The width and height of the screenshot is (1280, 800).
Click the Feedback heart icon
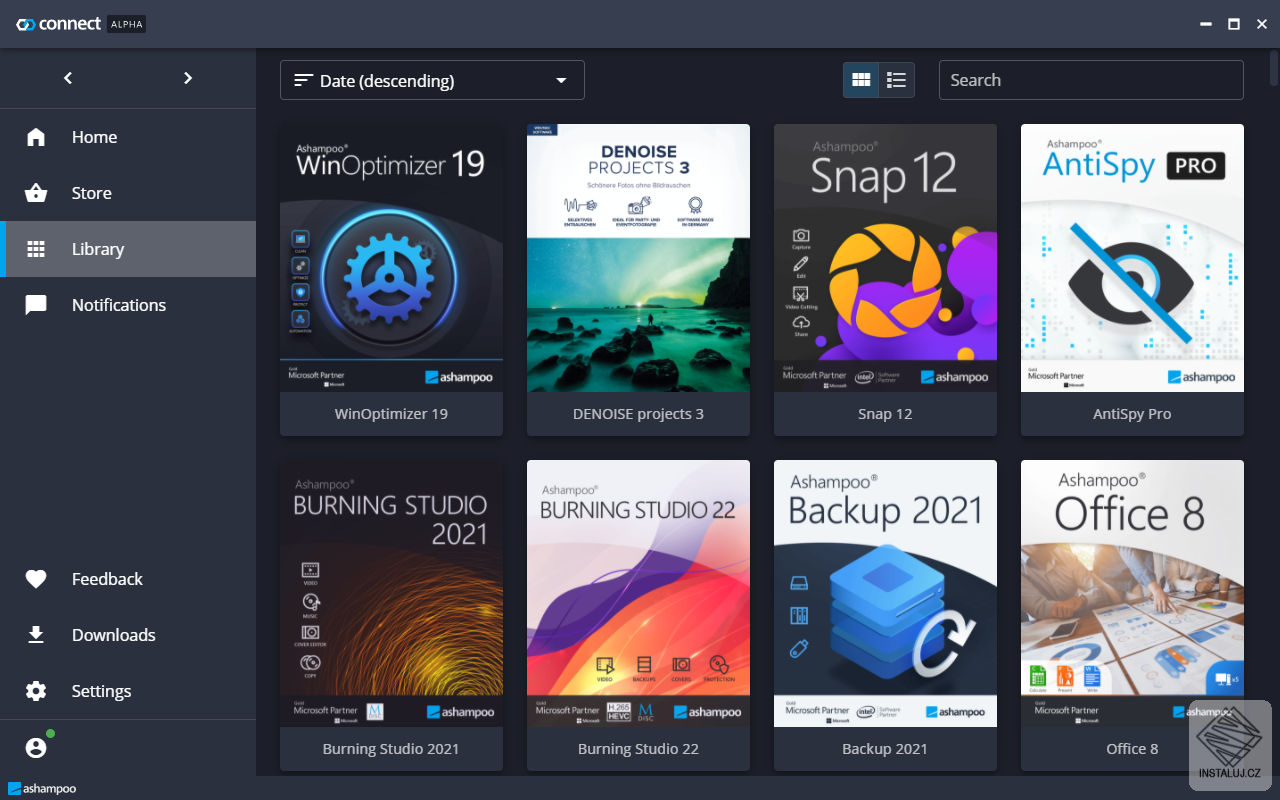click(x=36, y=579)
